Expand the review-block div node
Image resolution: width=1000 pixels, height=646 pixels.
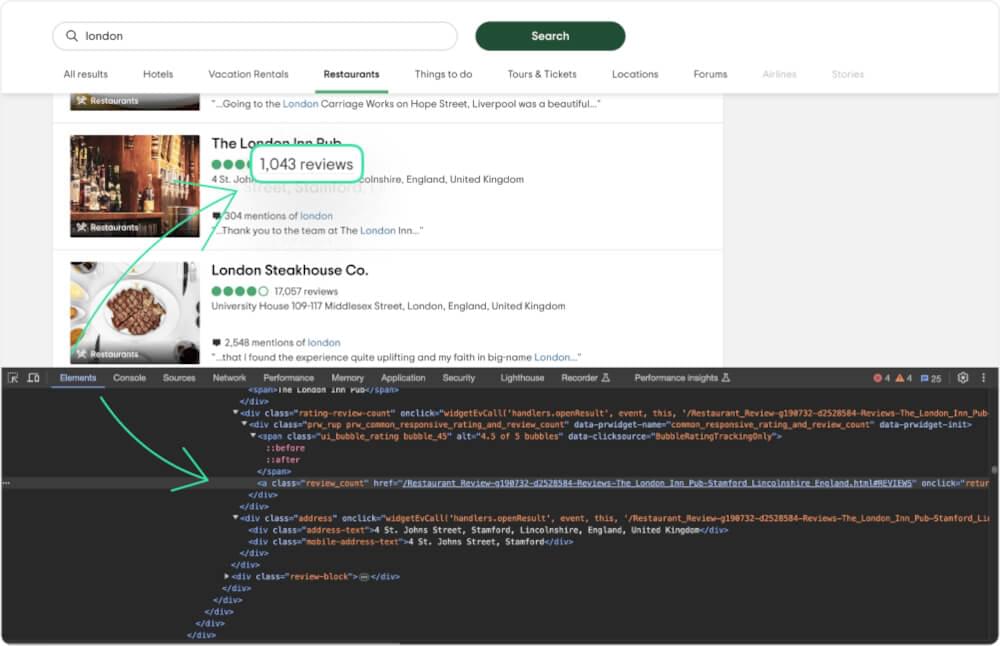[227, 576]
